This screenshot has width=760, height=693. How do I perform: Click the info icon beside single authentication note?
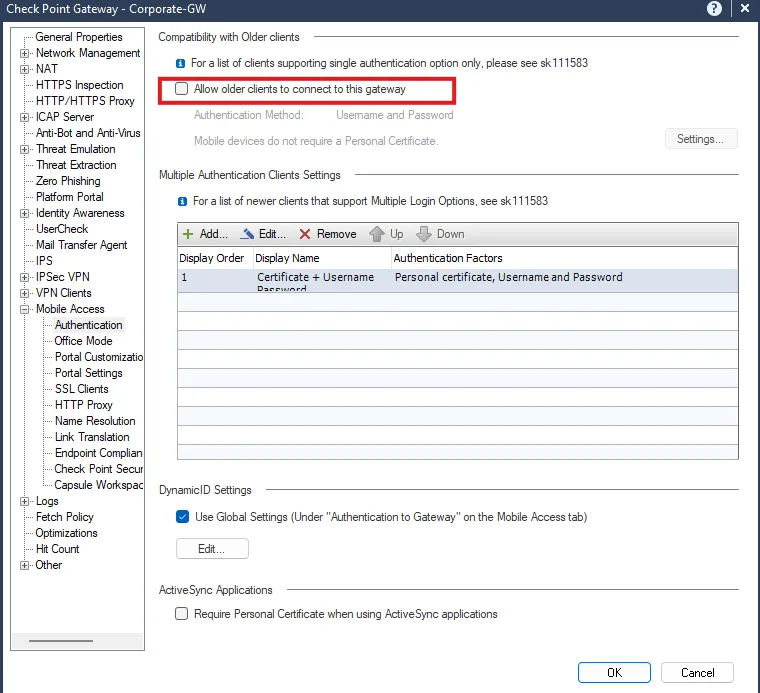[180, 63]
